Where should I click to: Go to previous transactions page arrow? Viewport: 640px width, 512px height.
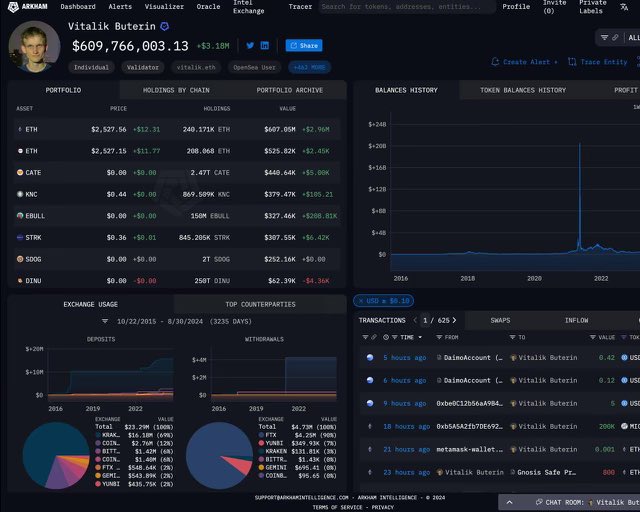pos(415,321)
